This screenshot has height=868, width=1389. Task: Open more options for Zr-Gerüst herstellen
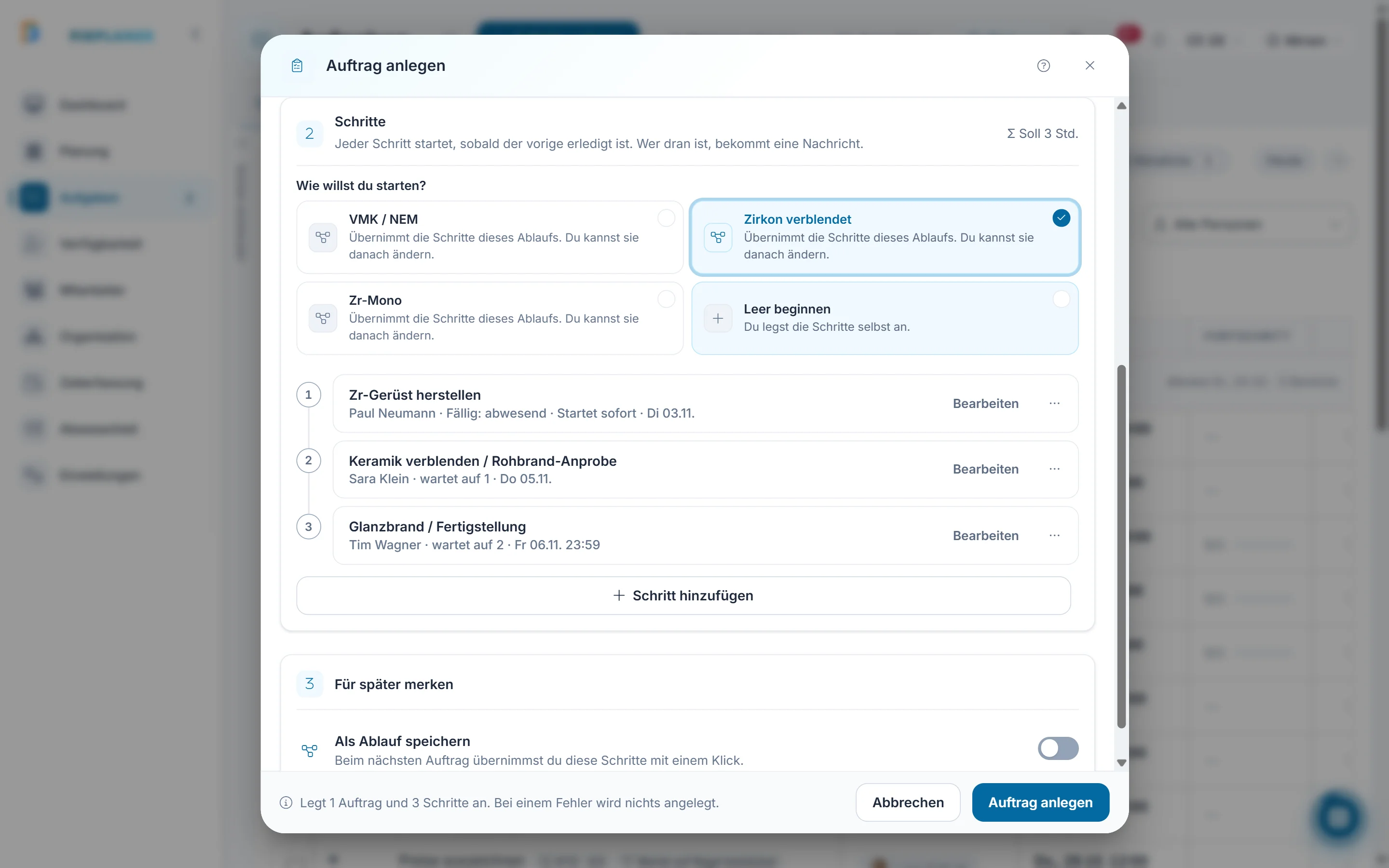pyautogui.click(x=1054, y=404)
